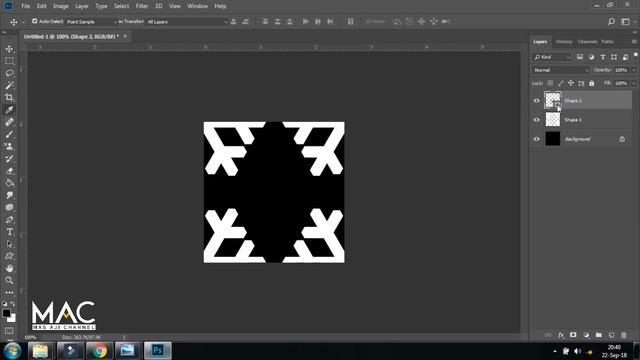Select the Pen tool
This screenshot has height=360, width=640.
point(9,220)
